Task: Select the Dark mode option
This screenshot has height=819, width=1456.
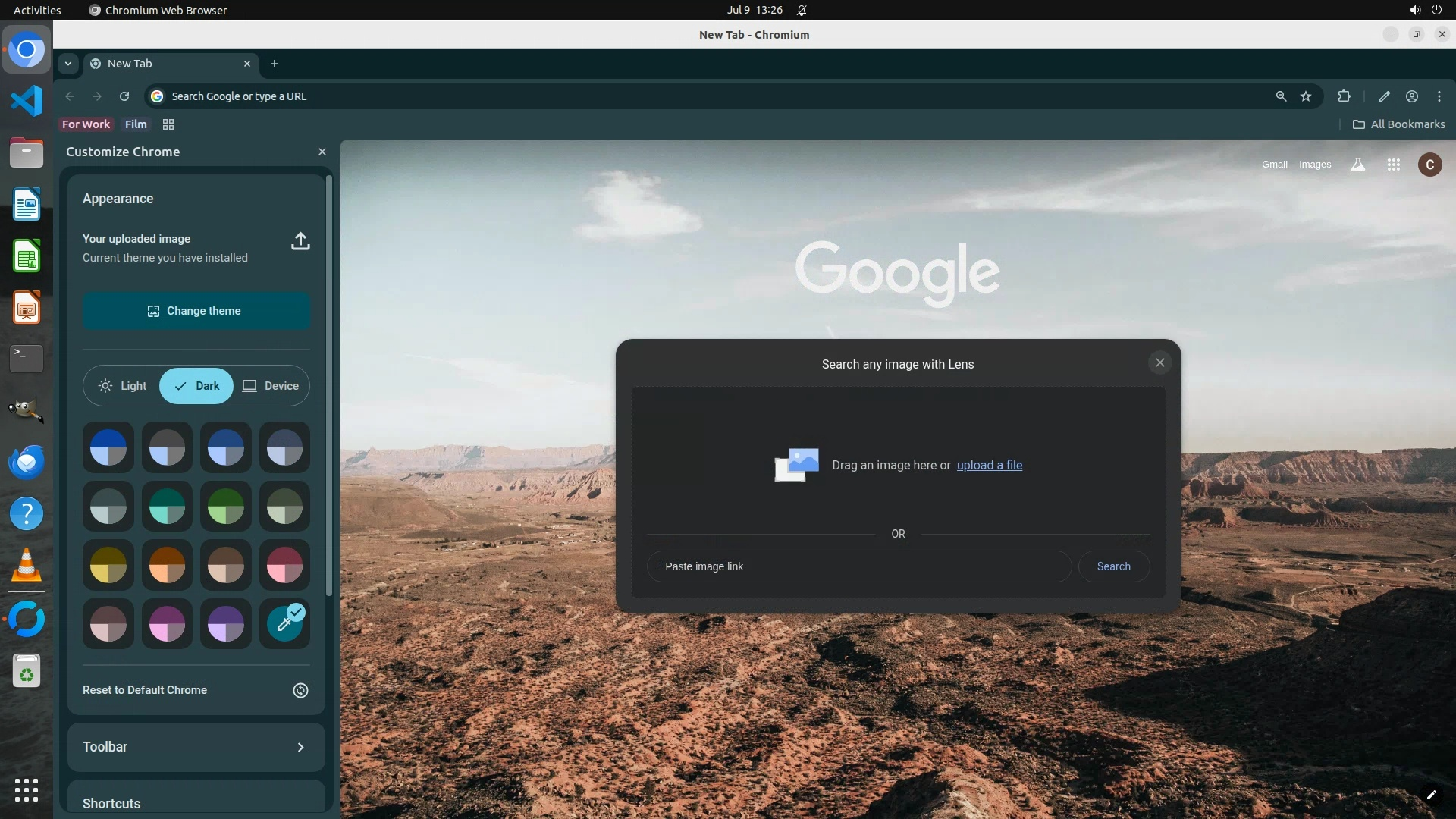Action: tap(196, 386)
